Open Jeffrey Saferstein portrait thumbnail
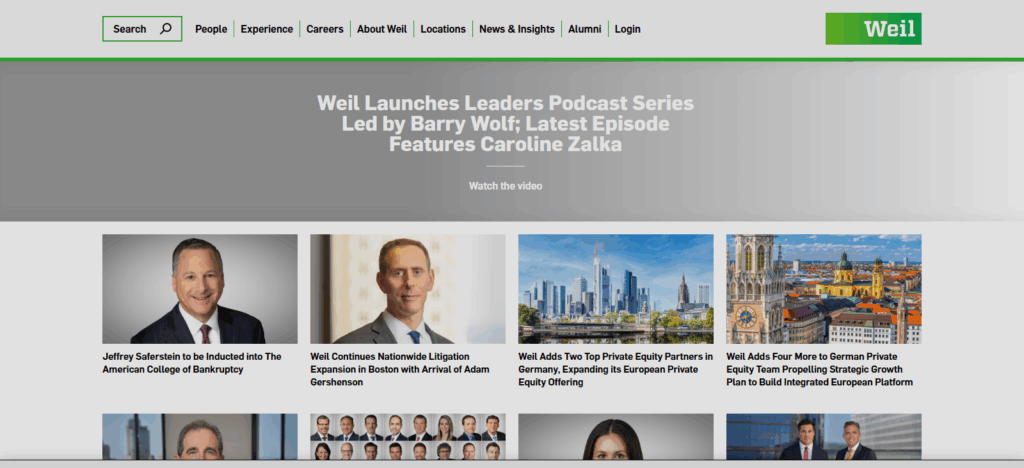The width and height of the screenshot is (1024, 468). tap(200, 289)
